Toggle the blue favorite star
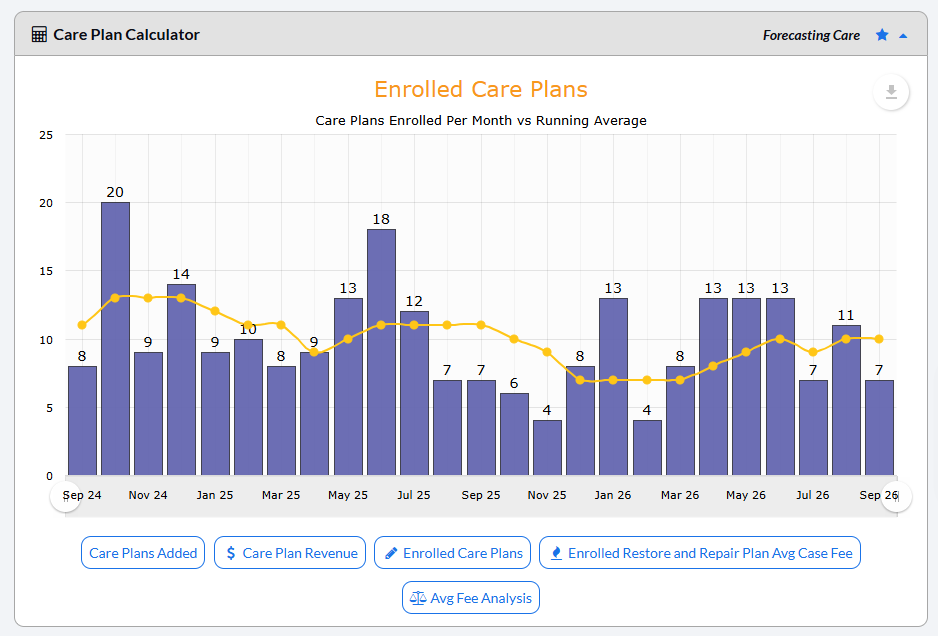 [x=882, y=35]
